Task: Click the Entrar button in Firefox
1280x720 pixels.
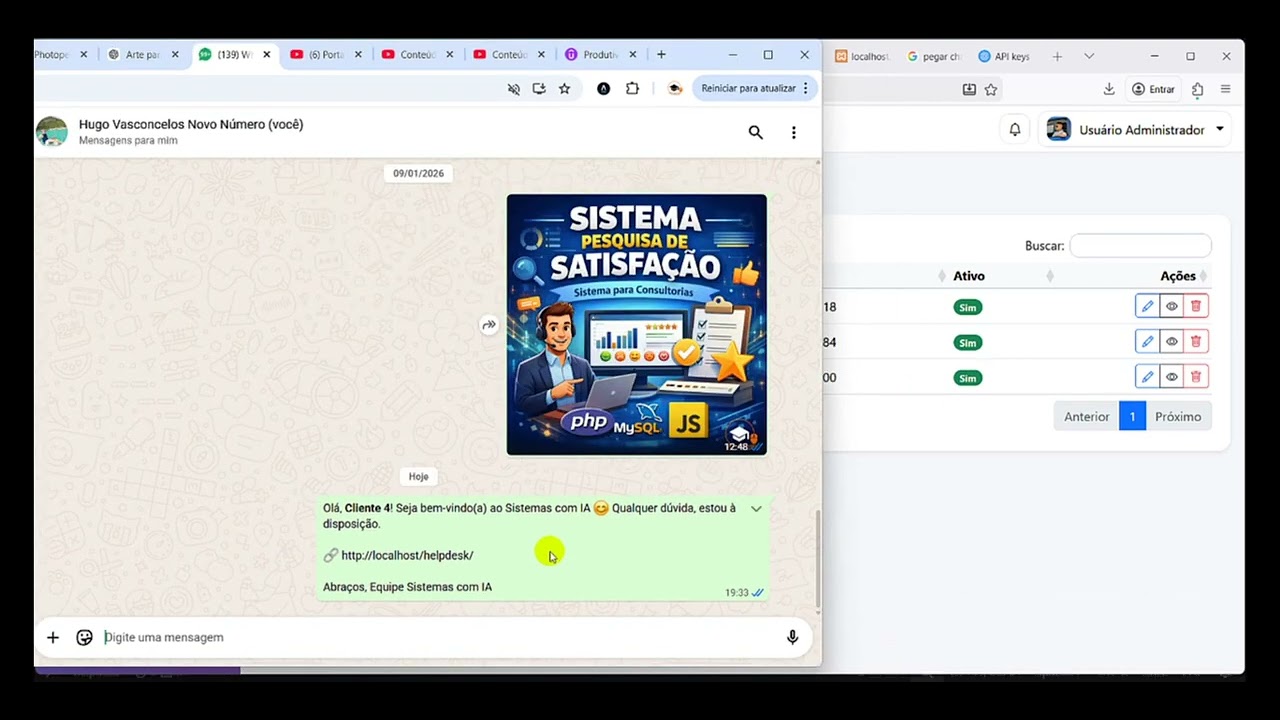Action: (x=1153, y=89)
